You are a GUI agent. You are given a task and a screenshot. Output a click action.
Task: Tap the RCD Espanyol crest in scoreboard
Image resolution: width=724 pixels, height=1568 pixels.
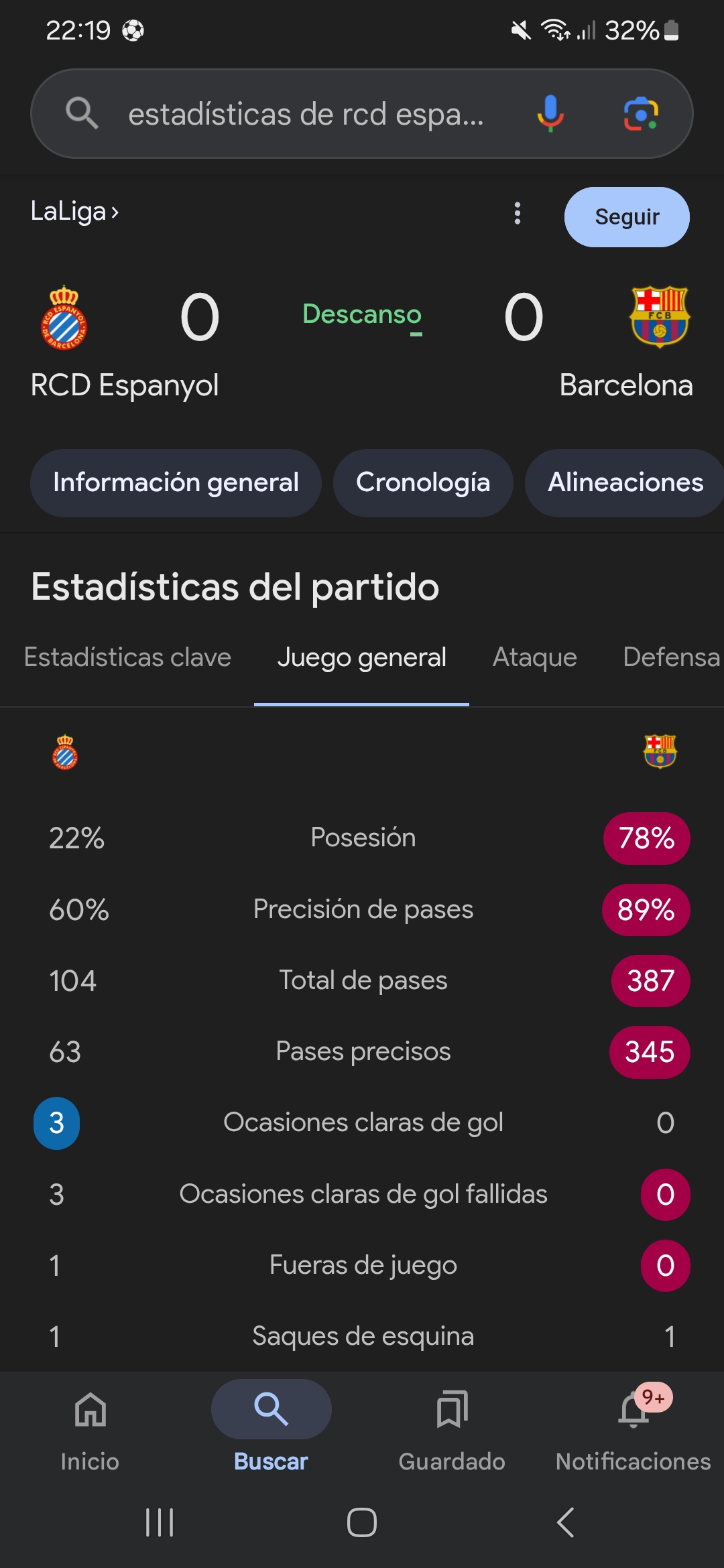[64, 318]
